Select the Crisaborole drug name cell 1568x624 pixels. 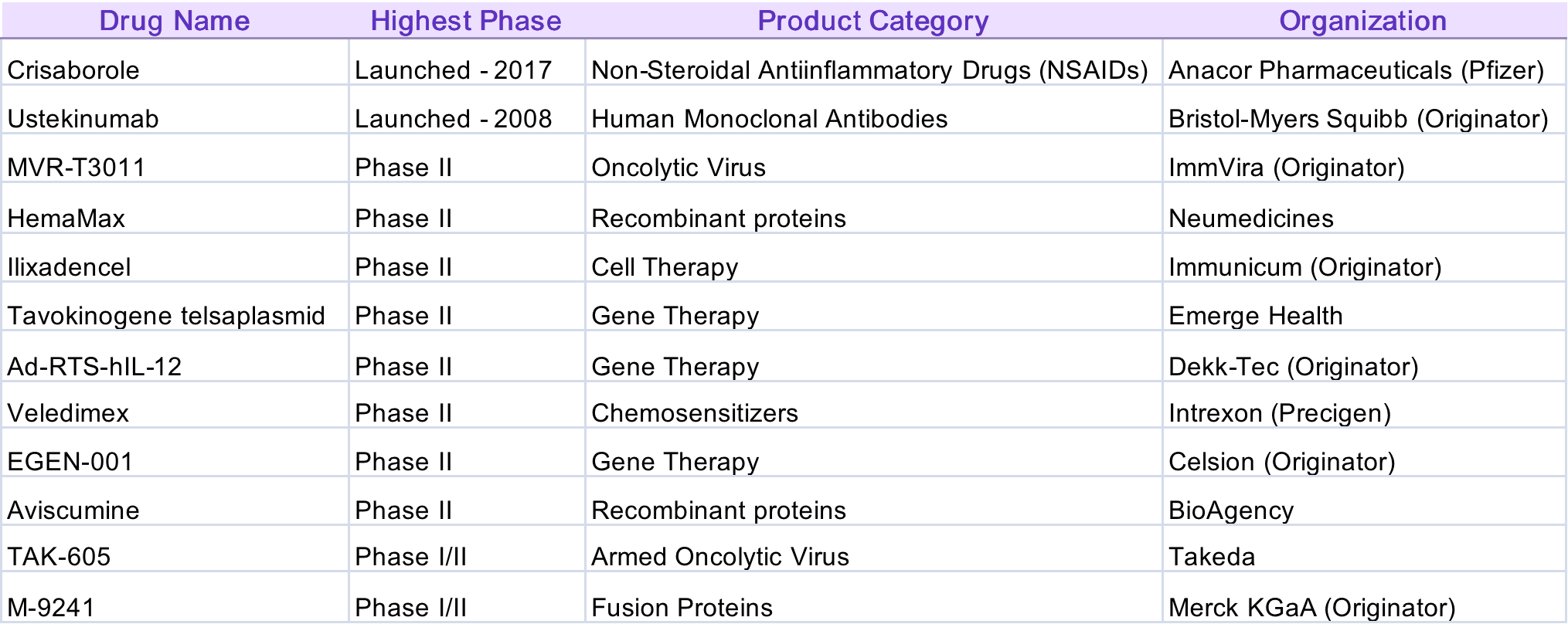point(73,70)
